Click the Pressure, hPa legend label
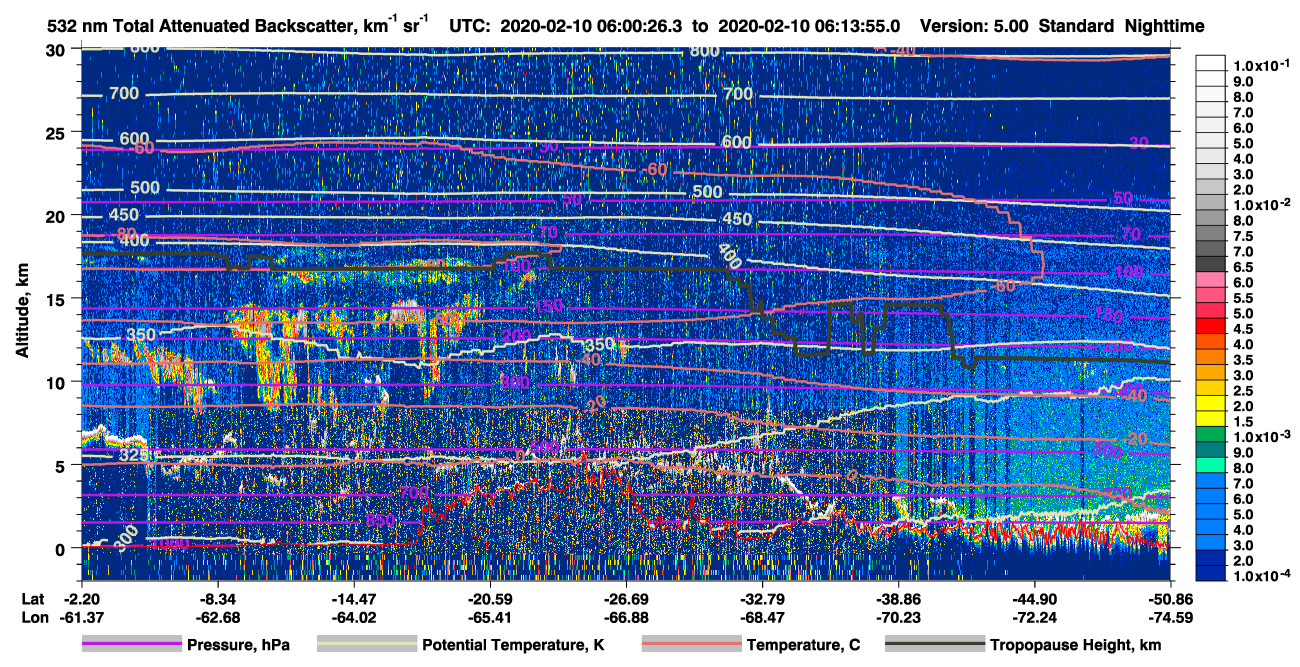 pos(240,646)
